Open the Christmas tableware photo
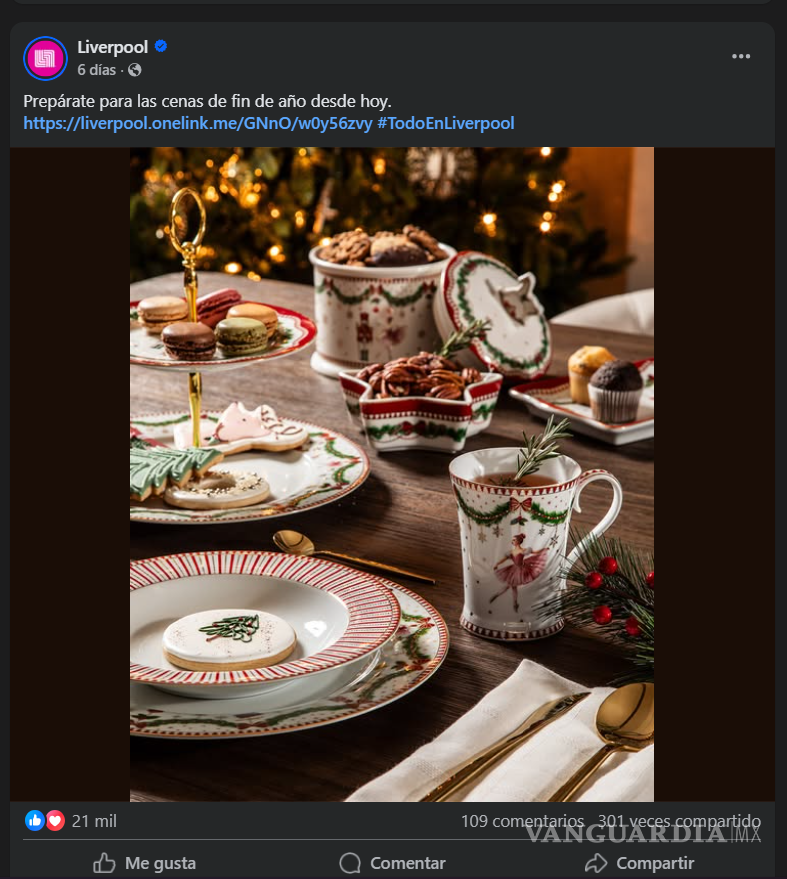 pyautogui.click(x=392, y=474)
